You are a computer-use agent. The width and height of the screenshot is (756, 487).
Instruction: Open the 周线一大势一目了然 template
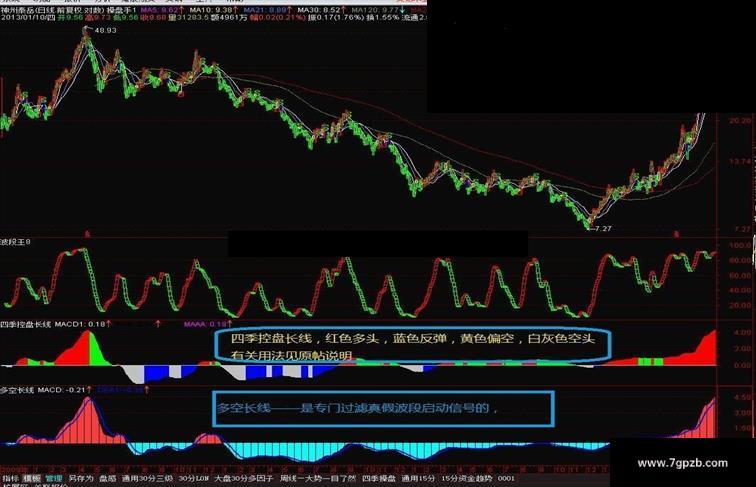[318, 478]
